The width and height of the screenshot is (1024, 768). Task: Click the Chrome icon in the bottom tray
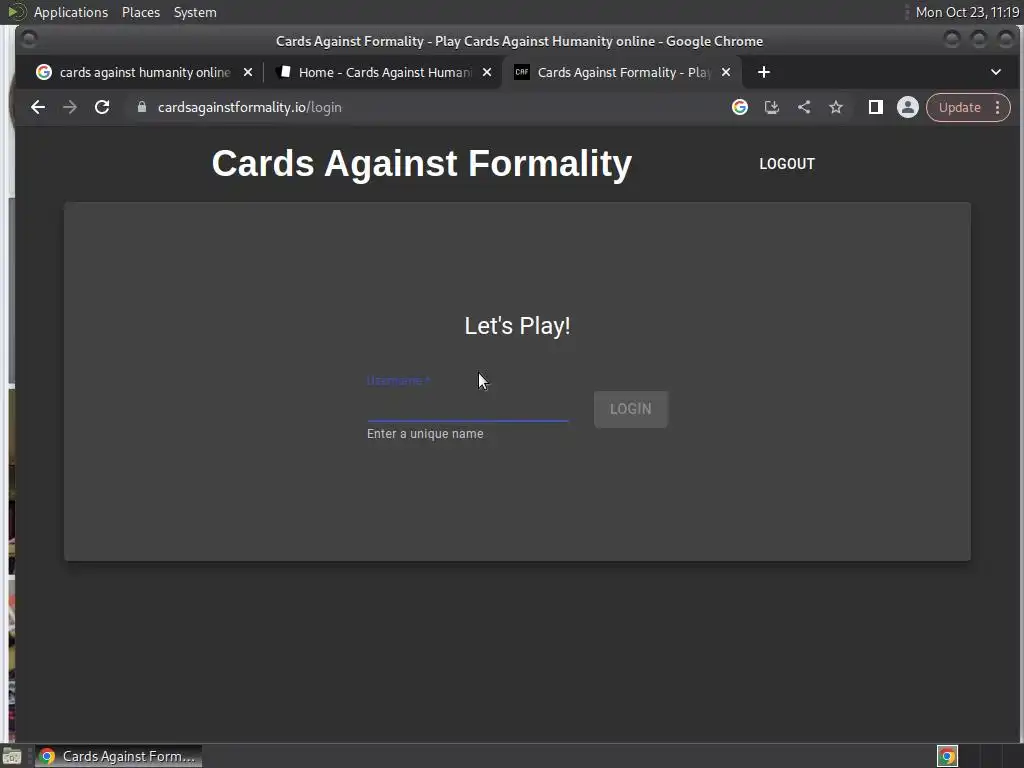947,756
